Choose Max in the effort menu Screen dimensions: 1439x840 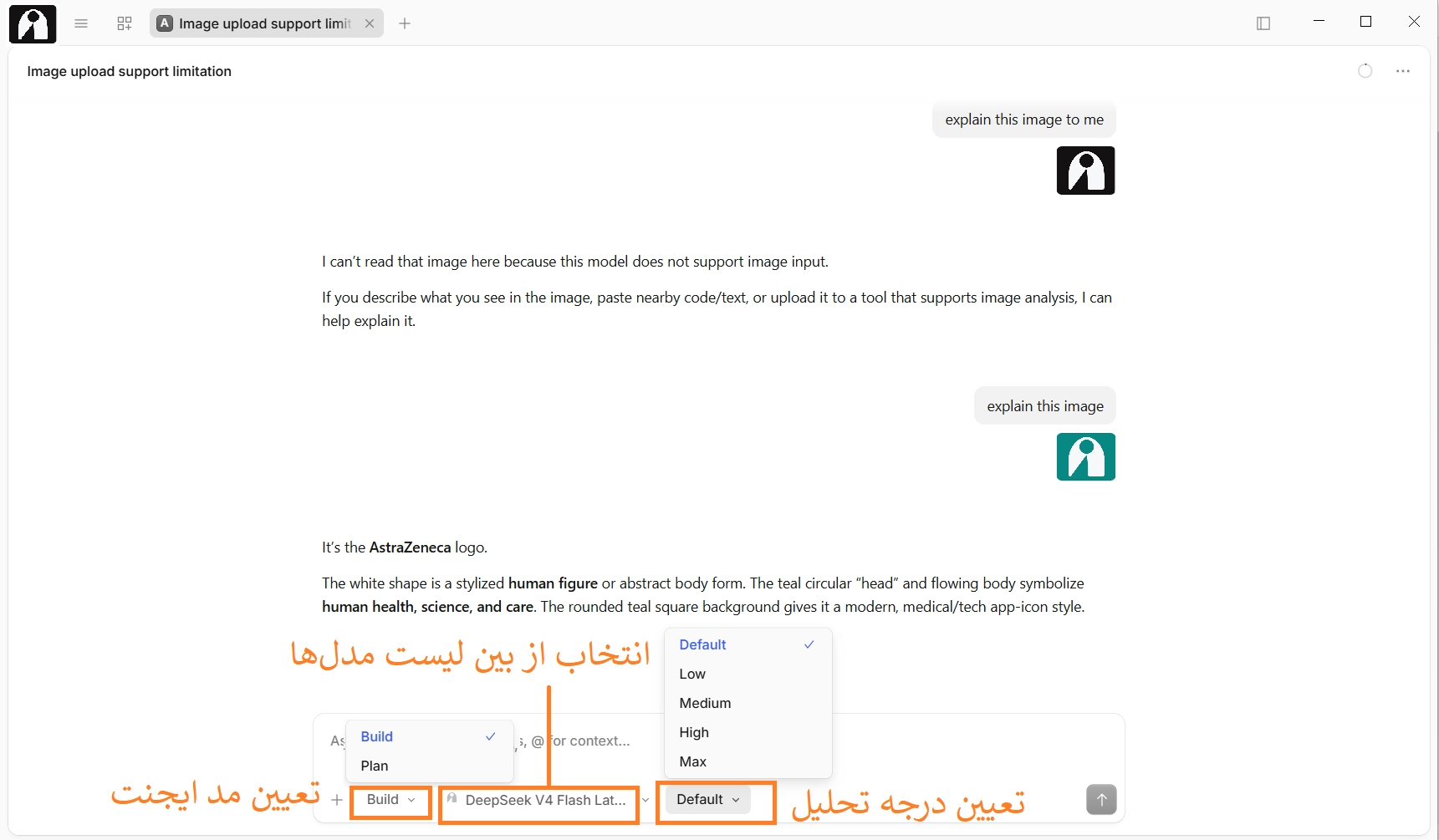(748, 761)
